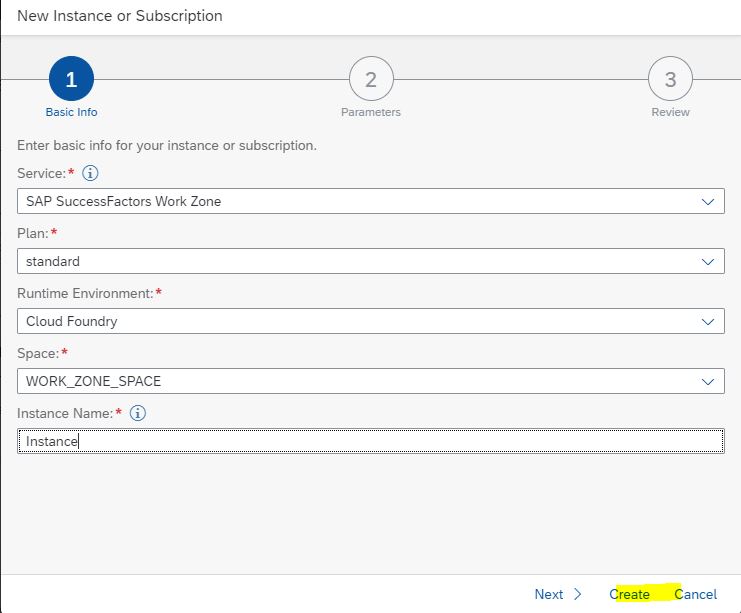Open the Space dropdown arrow
Screen dimensions: 741x613
click(x=707, y=382)
